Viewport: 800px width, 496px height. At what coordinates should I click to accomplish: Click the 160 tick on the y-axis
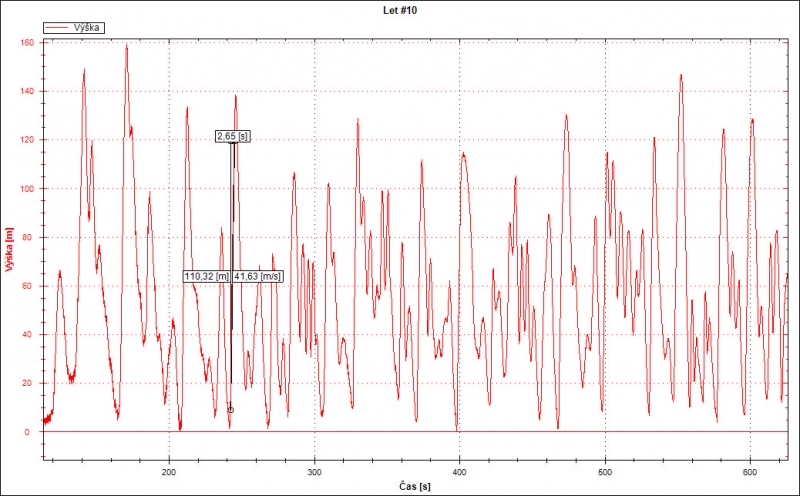[x=27, y=43]
